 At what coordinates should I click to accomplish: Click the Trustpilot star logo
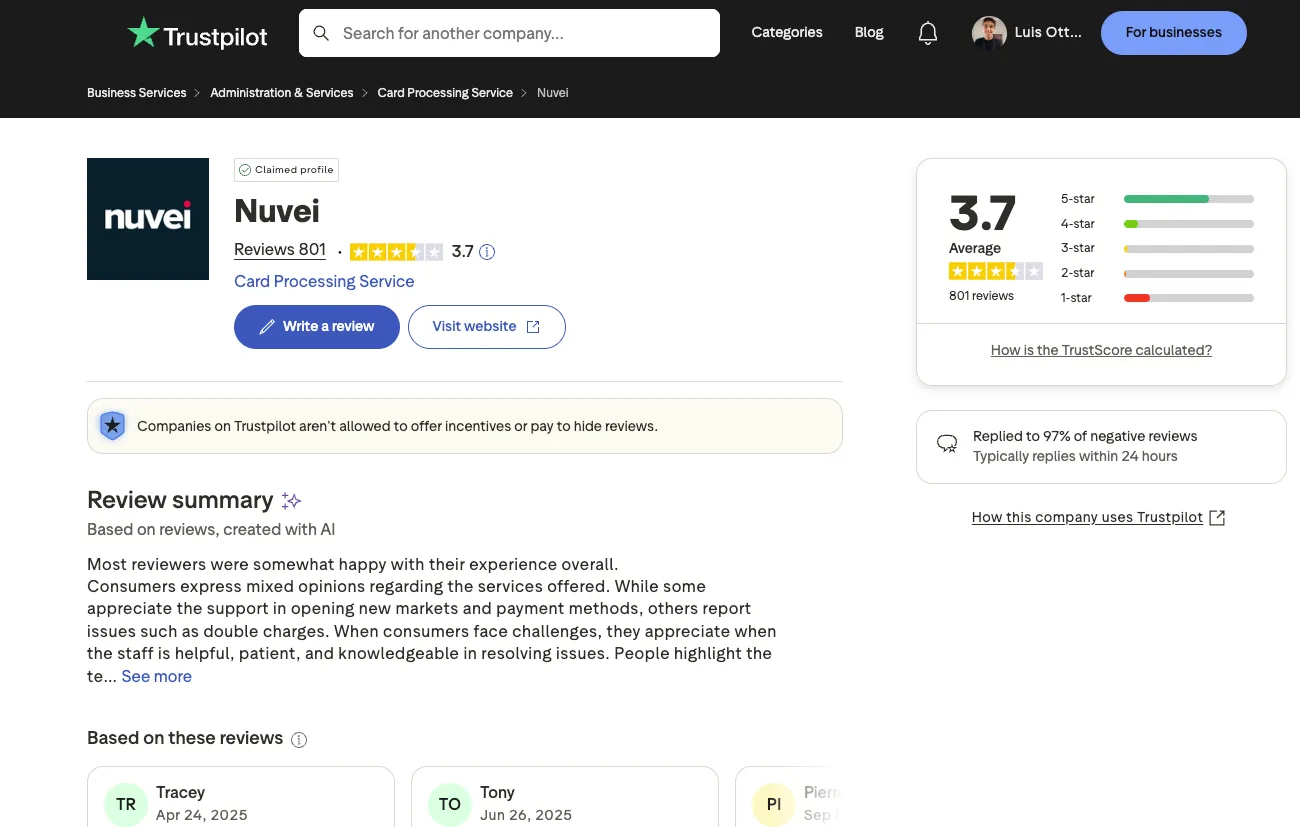pyautogui.click(x=143, y=31)
